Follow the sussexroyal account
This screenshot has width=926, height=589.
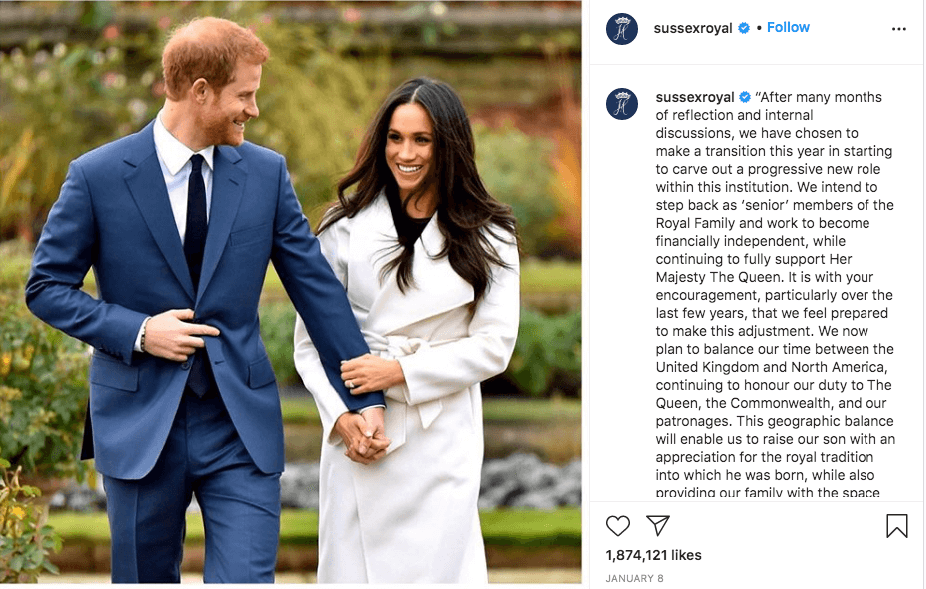coord(788,27)
